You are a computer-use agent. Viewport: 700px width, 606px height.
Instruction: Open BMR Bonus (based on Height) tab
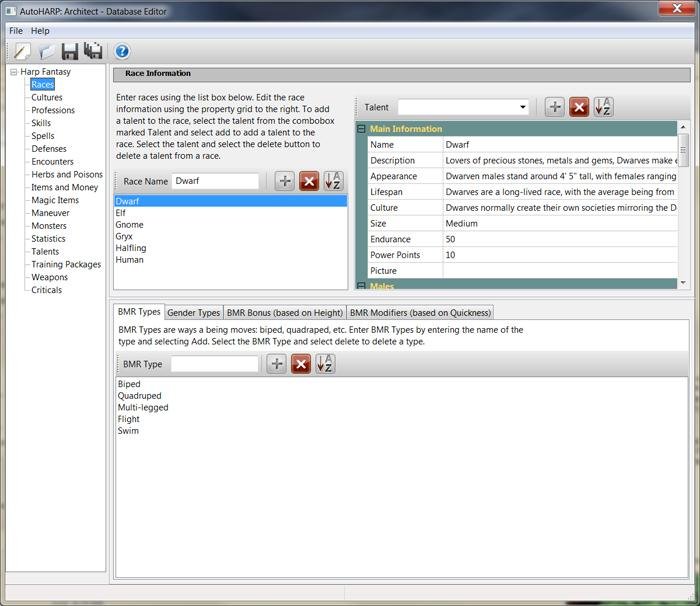tap(284, 313)
